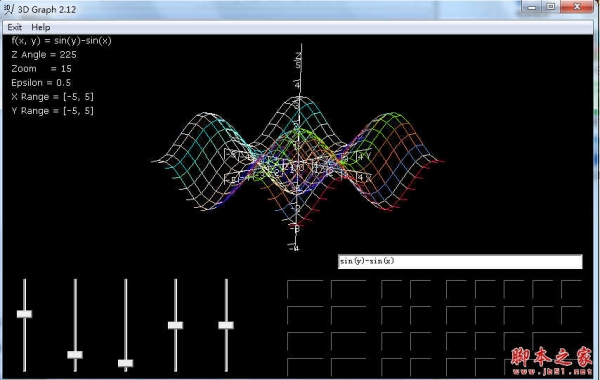Click the sin(y)-sin(x) formula input field
The image size is (600, 380).
coord(460,261)
